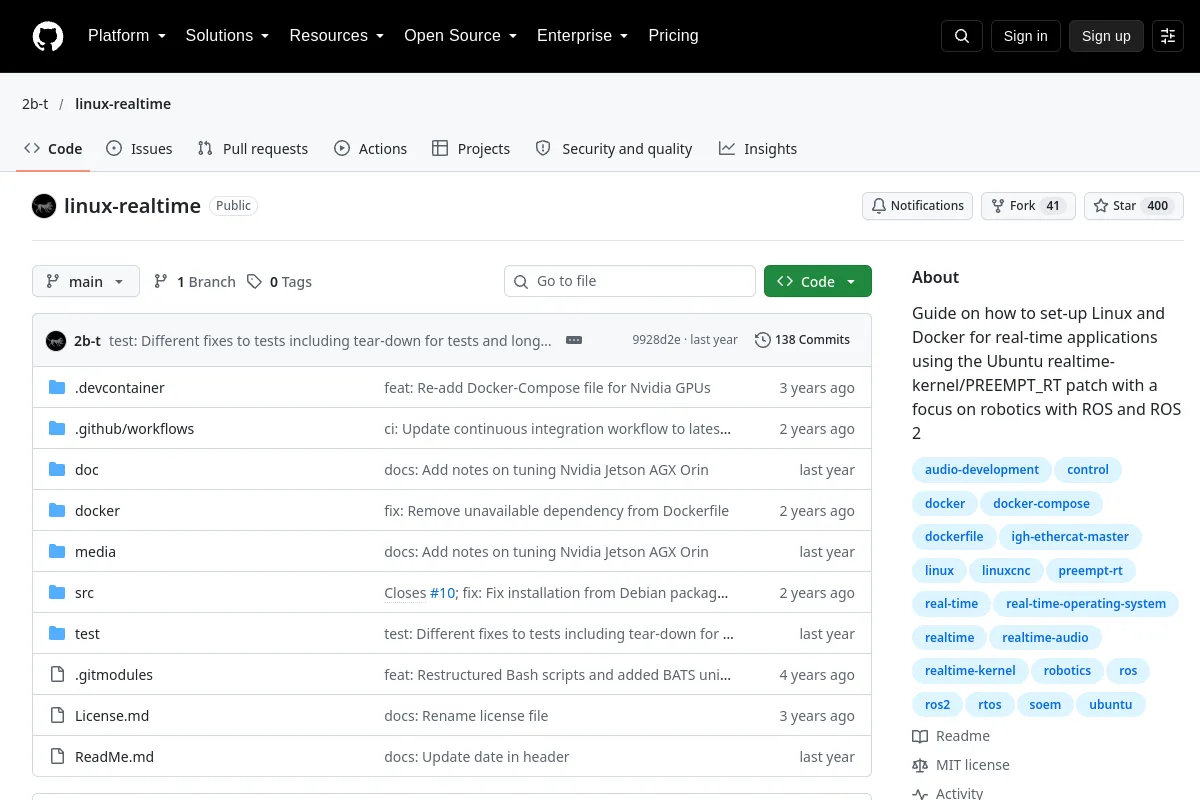Fork the repository with Fork button
Image resolution: width=1200 pixels, height=800 pixels.
click(1028, 206)
